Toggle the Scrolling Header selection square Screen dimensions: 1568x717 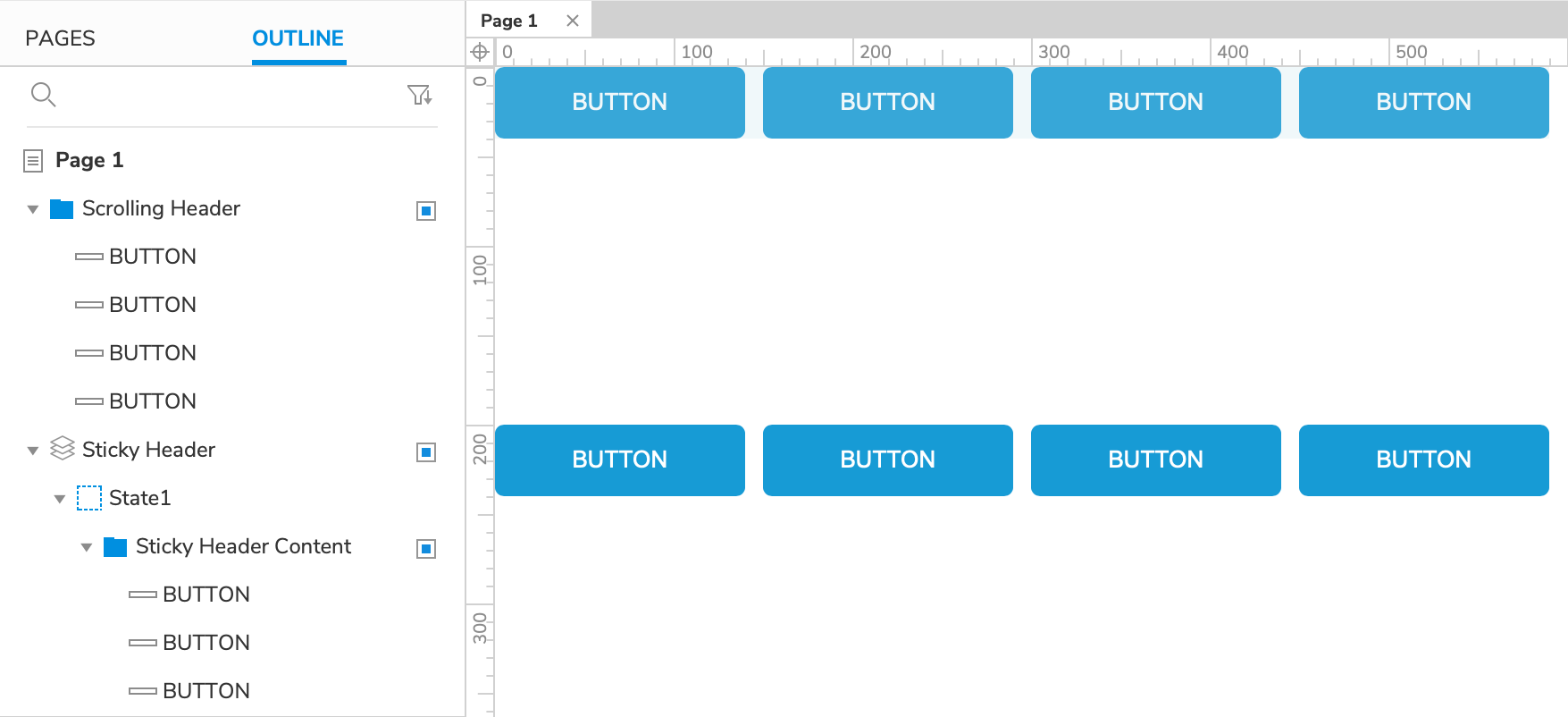click(x=426, y=211)
